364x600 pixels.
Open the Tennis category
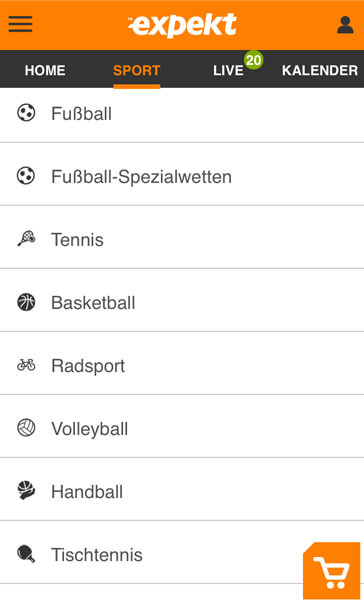tap(182, 240)
